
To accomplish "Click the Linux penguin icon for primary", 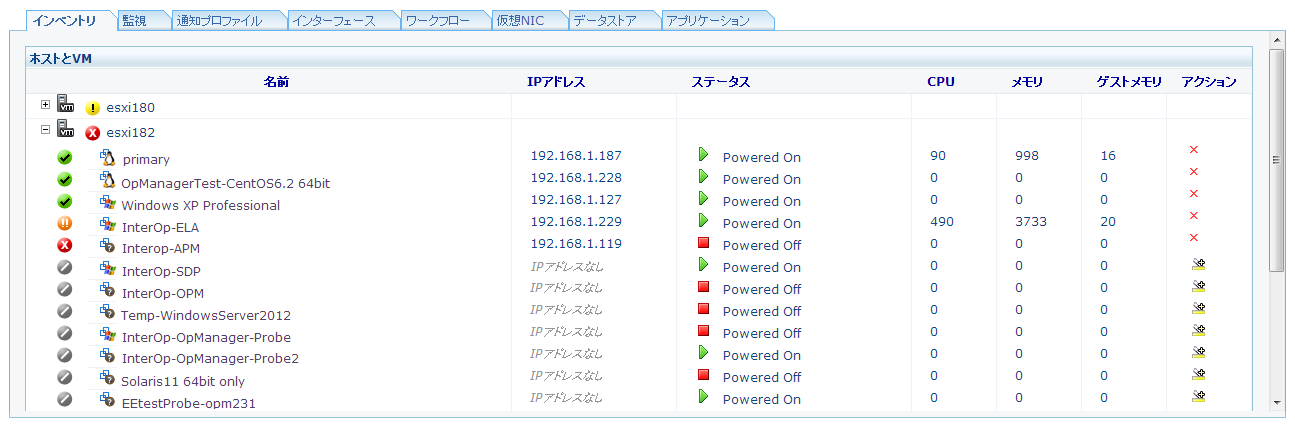I will point(108,157).
